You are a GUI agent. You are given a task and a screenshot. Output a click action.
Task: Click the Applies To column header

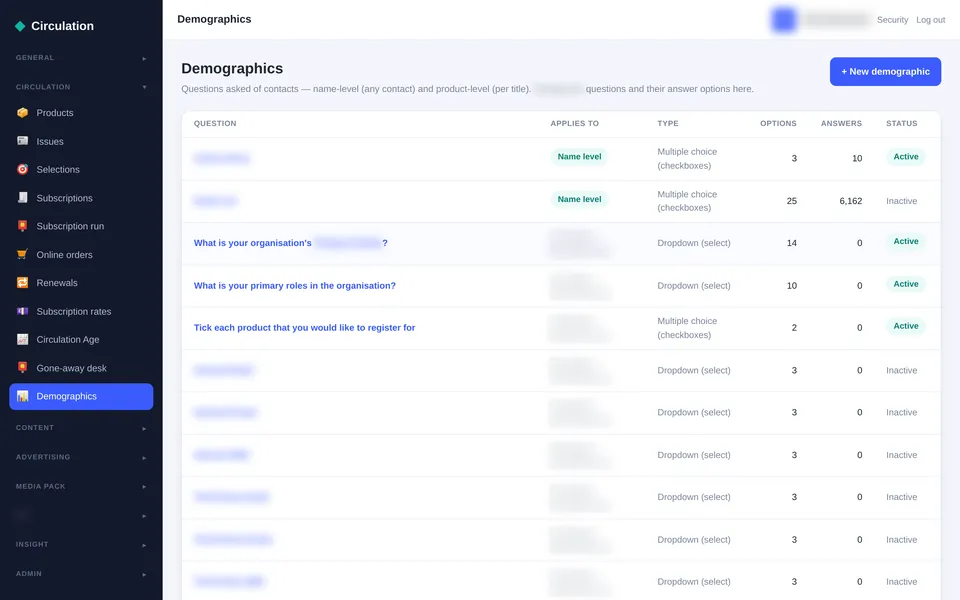pos(574,123)
